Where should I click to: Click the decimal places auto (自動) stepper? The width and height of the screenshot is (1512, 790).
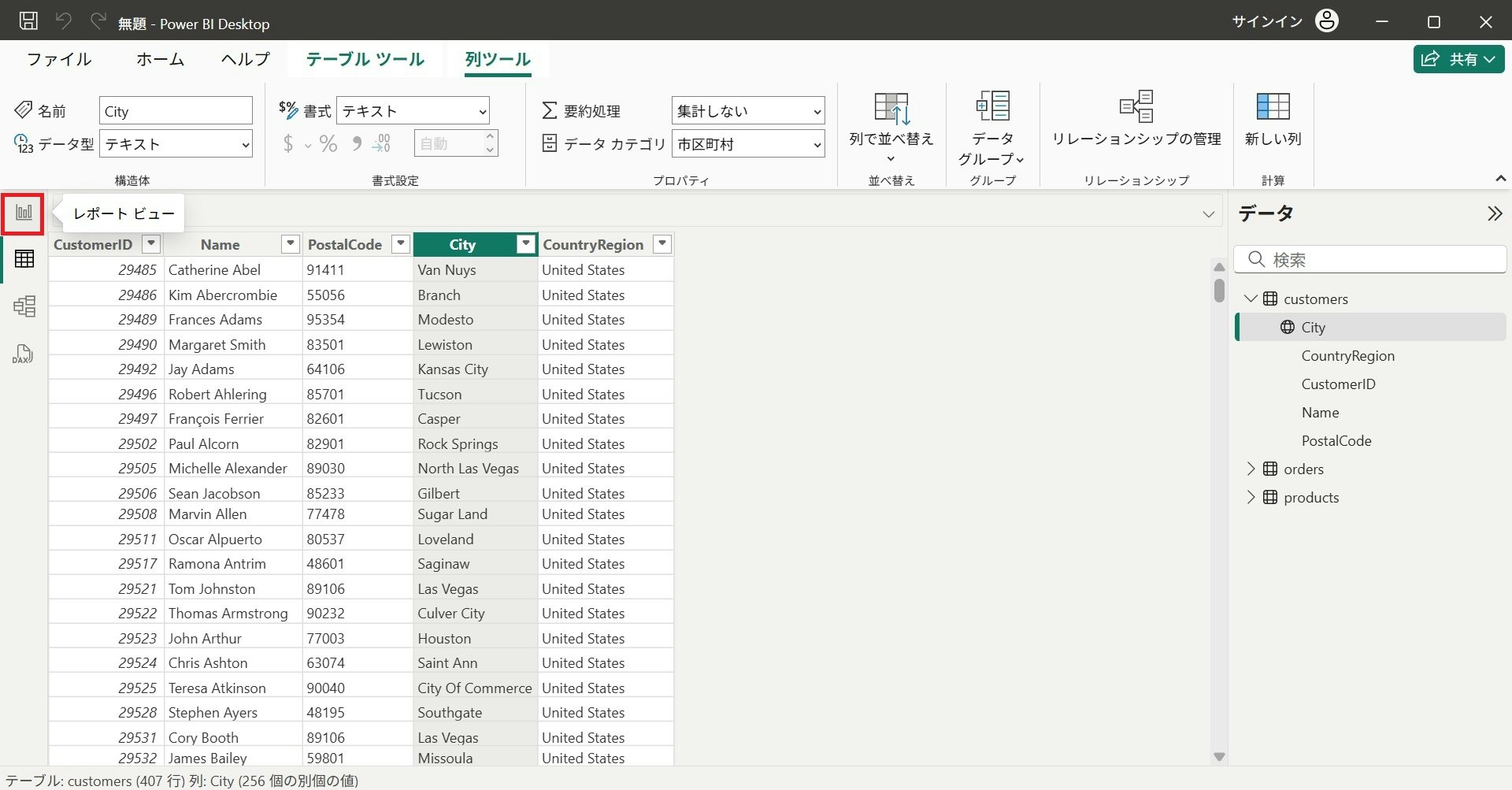[x=456, y=143]
